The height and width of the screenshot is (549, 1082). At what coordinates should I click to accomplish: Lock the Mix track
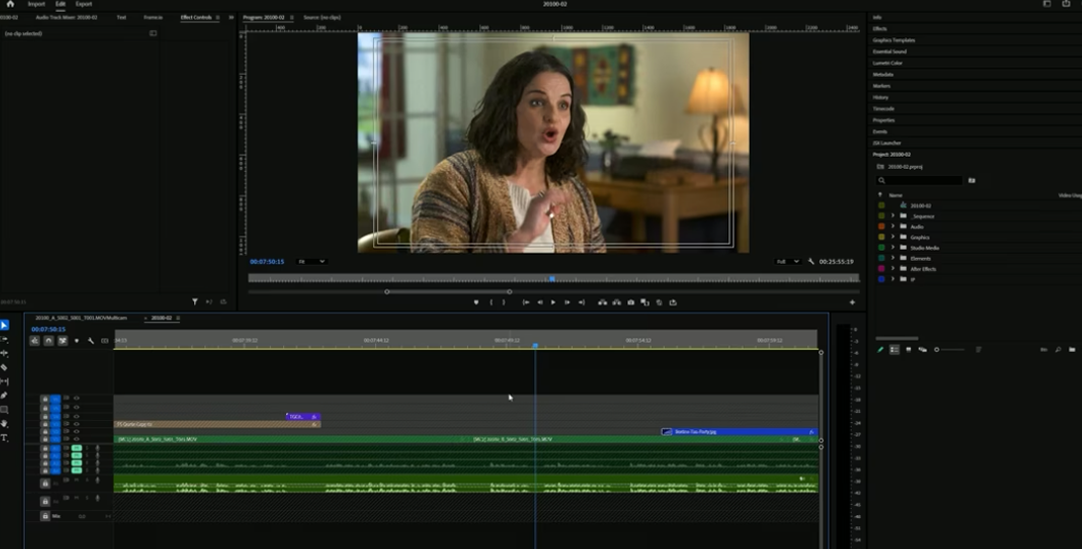pyautogui.click(x=45, y=516)
